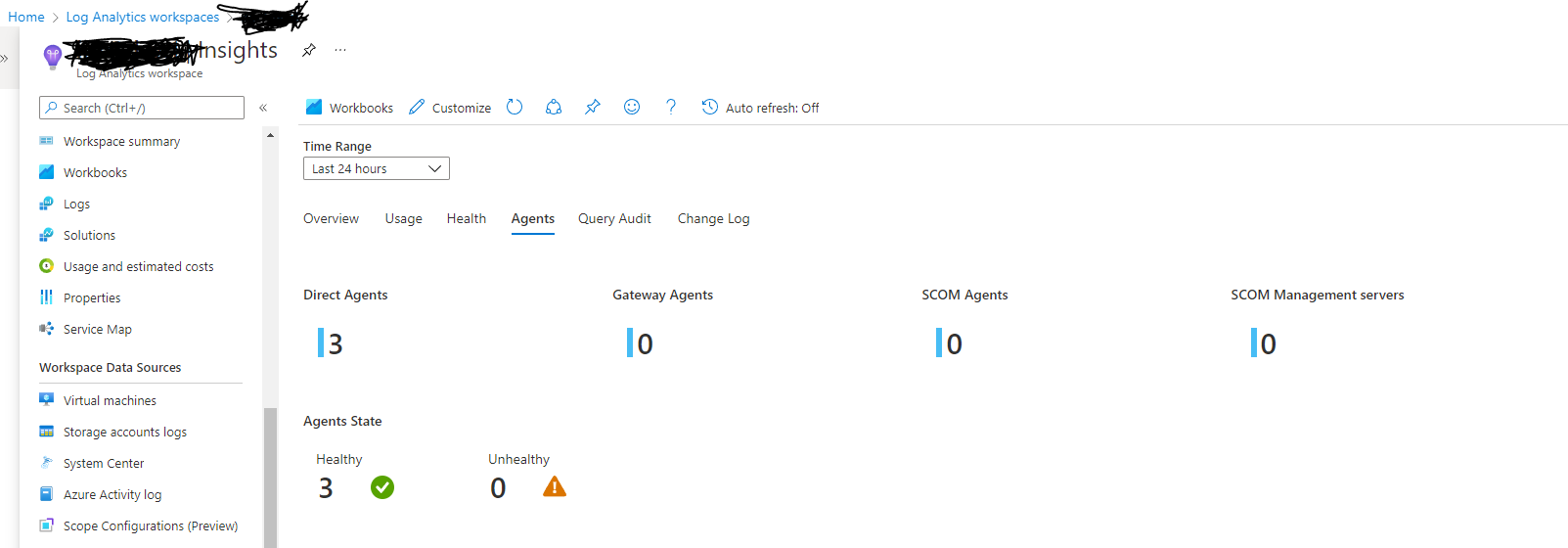Viewport: 1568px width, 548px height.
Task: Open the Time Range dropdown
Action: point(377,168)
